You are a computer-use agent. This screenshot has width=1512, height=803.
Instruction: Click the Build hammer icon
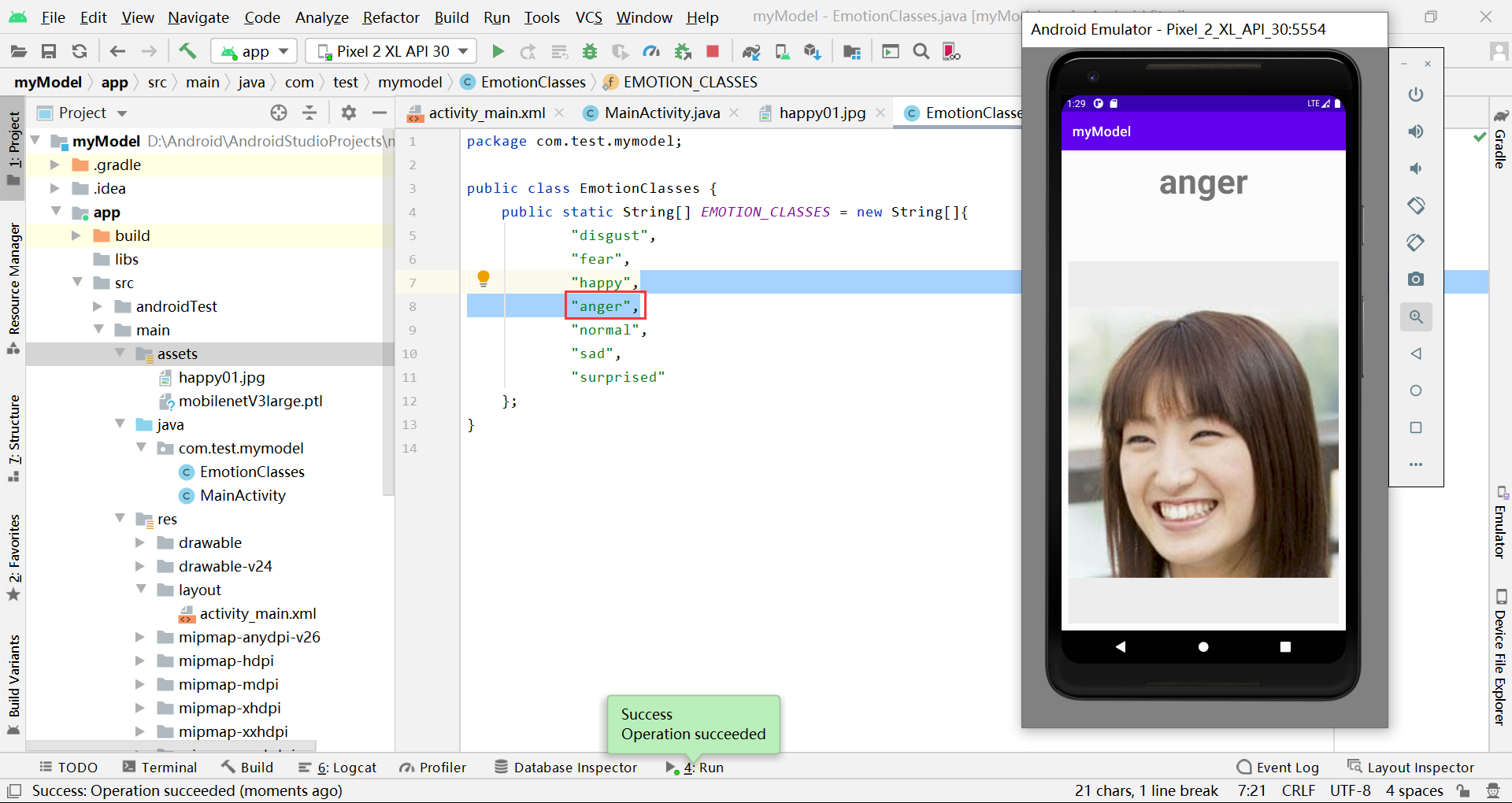187,52
